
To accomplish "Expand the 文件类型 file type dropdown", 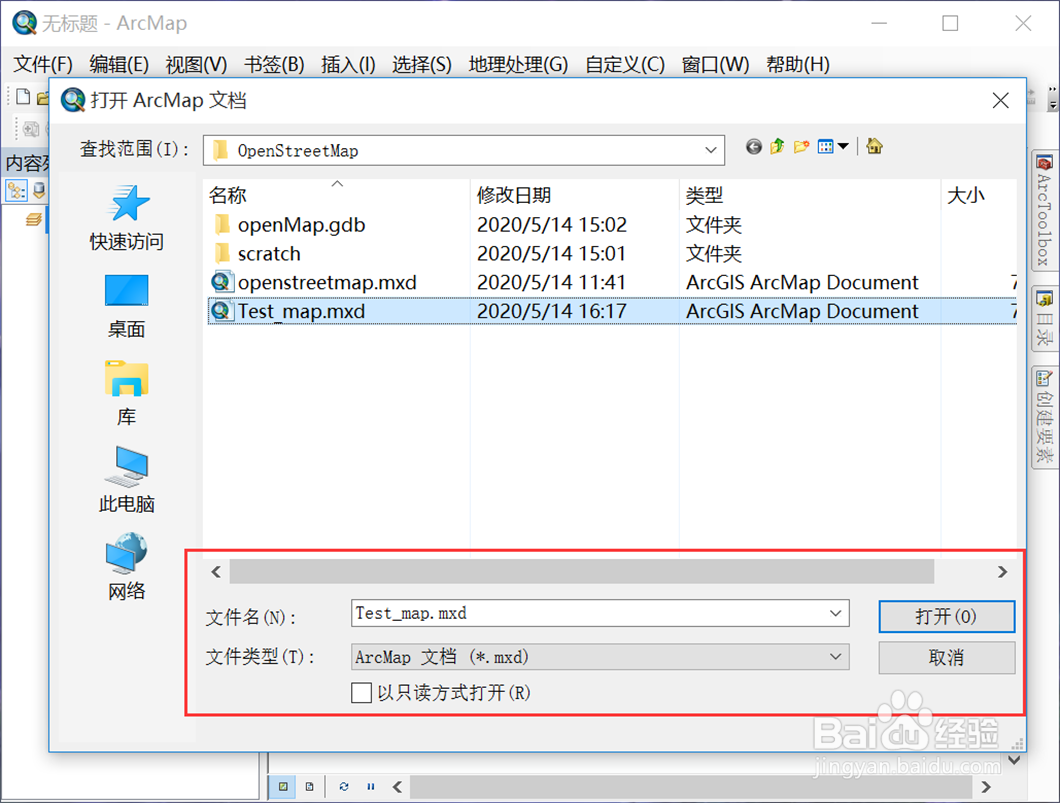I will [836, 657].
